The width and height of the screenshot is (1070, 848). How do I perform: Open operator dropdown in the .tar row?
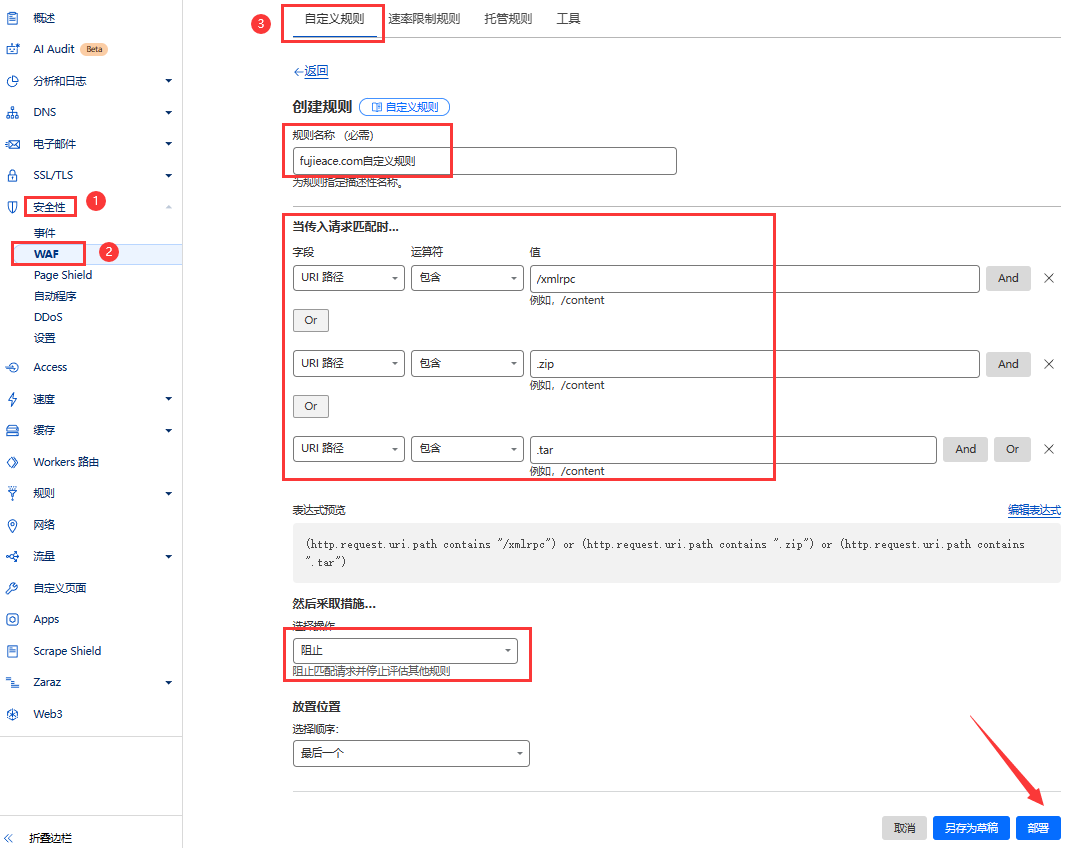click(467, 449)
